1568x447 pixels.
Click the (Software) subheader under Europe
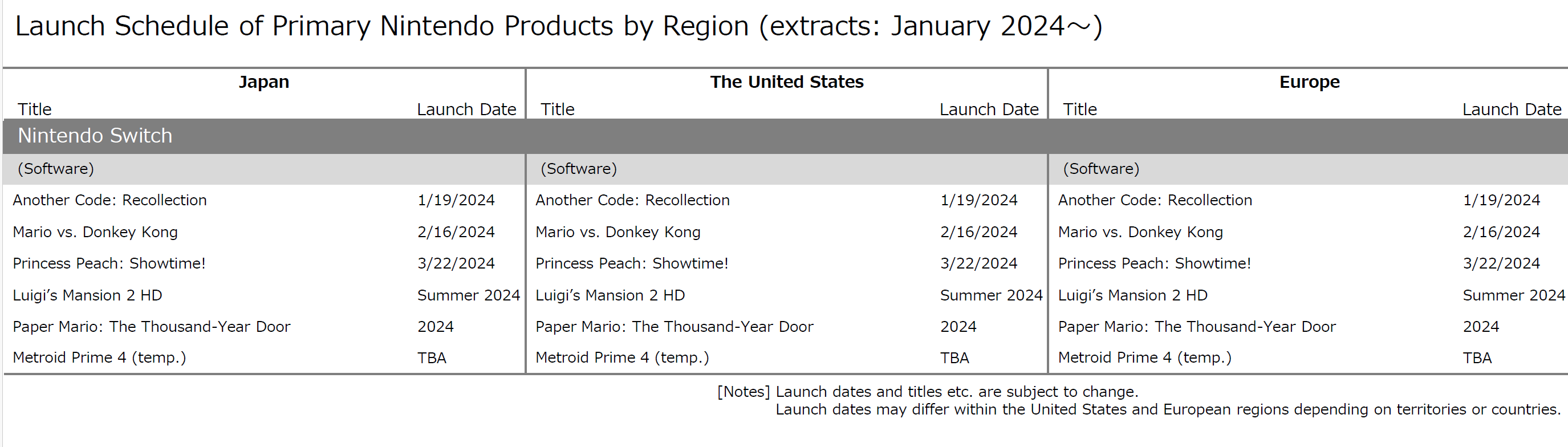(x=1100, y=169)
